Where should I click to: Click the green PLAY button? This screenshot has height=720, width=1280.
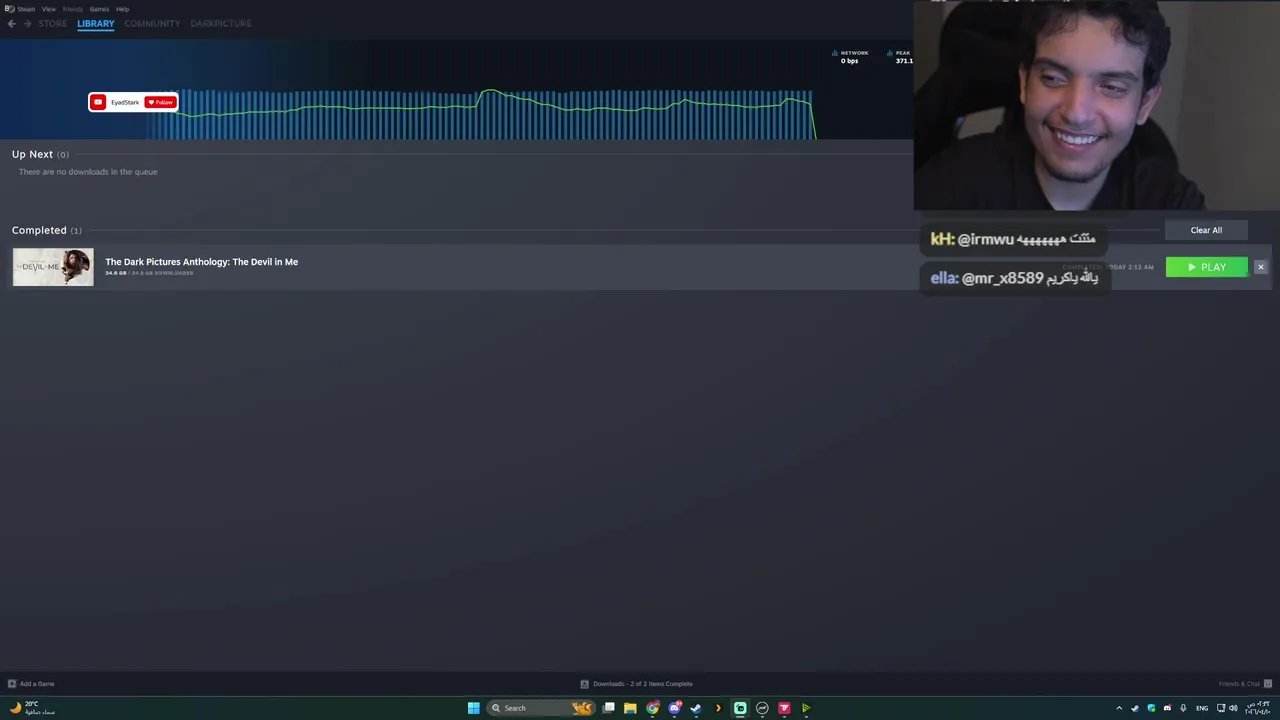(x=1207, y=267)
